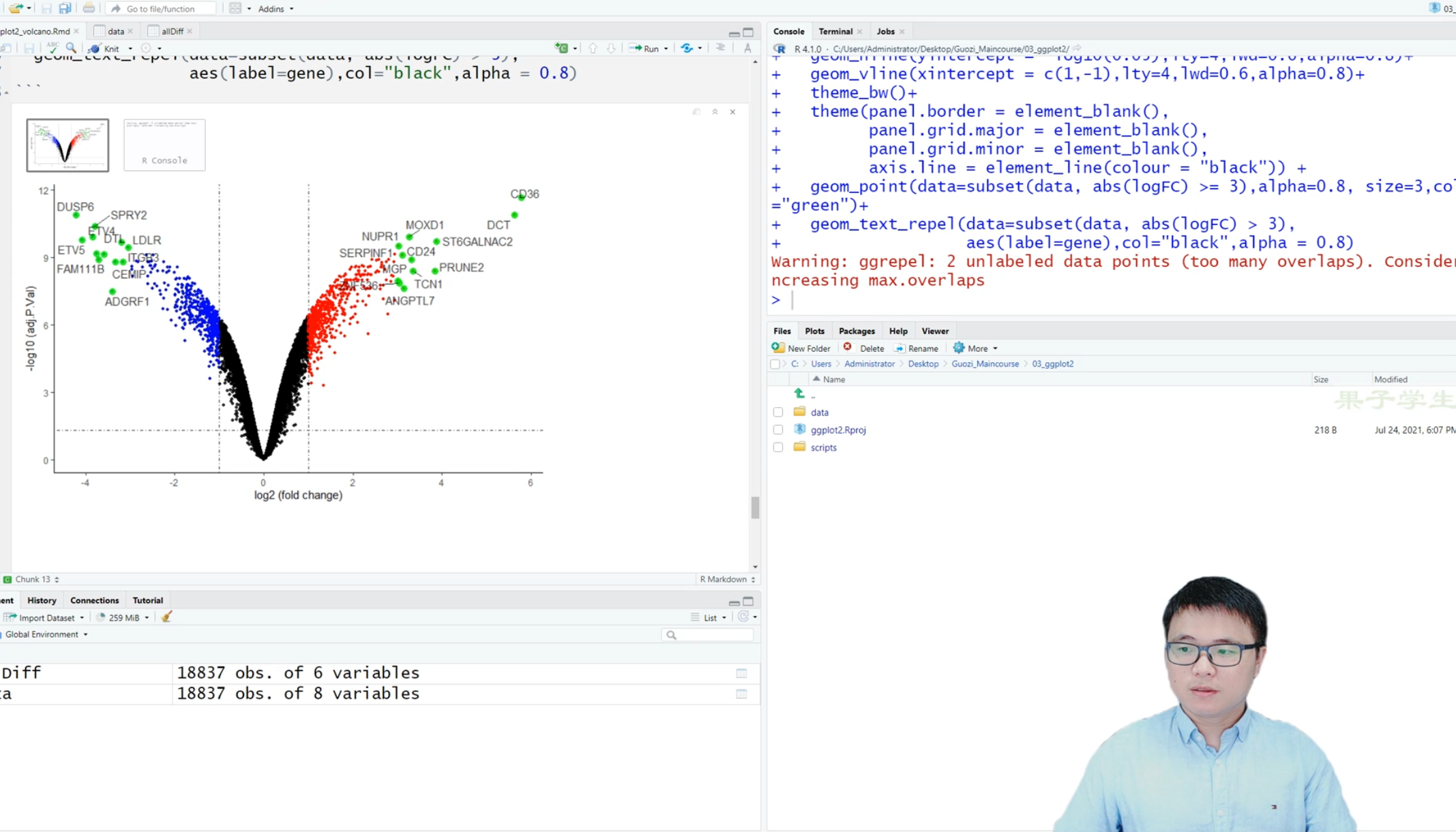The height and width of the screenshot is (832, 1456).
Task: Select the volcano plot output thumbnail
Action: 68,145
